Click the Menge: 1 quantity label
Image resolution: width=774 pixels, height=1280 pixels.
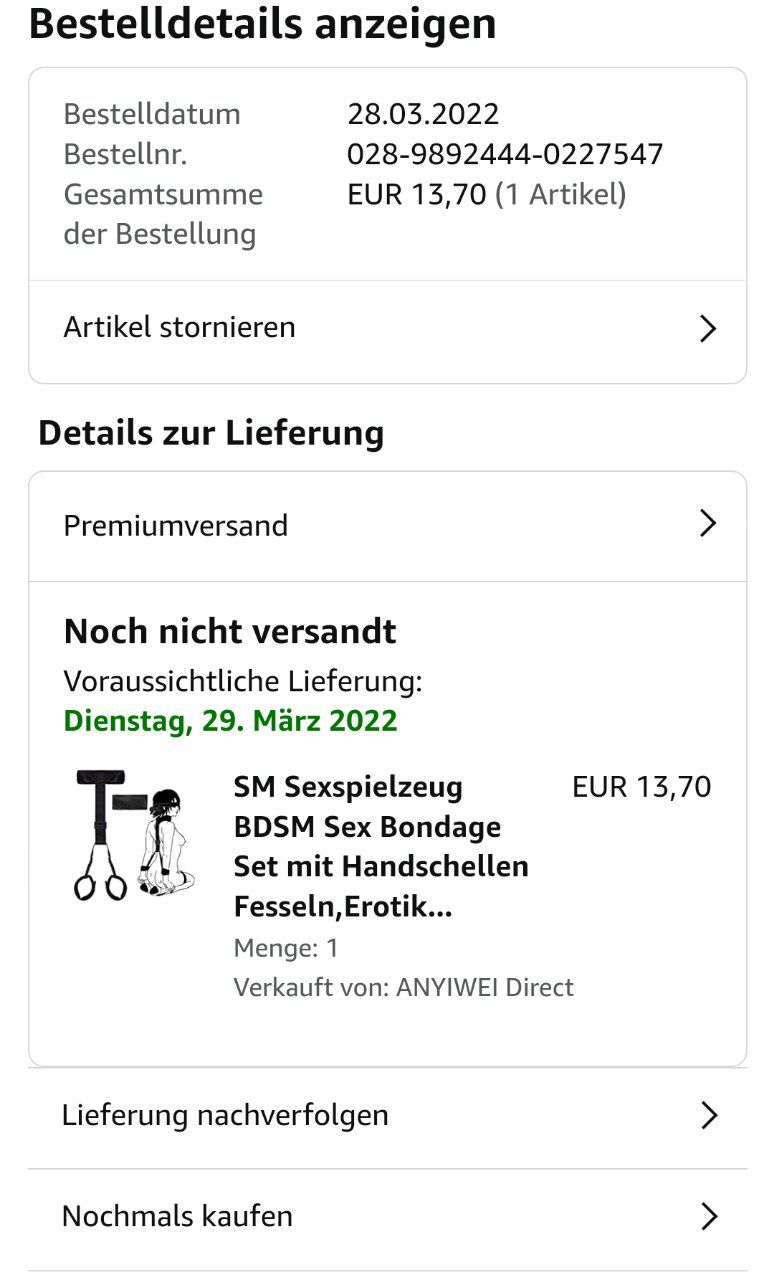pos(286,948)
